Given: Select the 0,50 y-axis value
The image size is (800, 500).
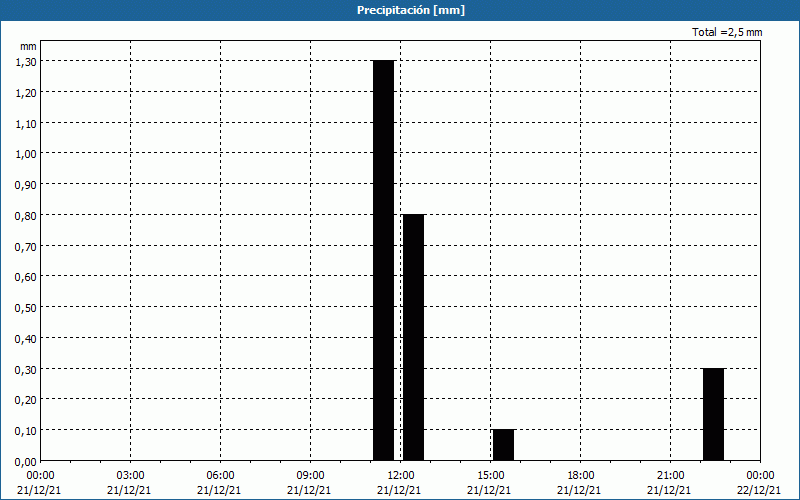Looking at the screenshot, I should 26,308.
